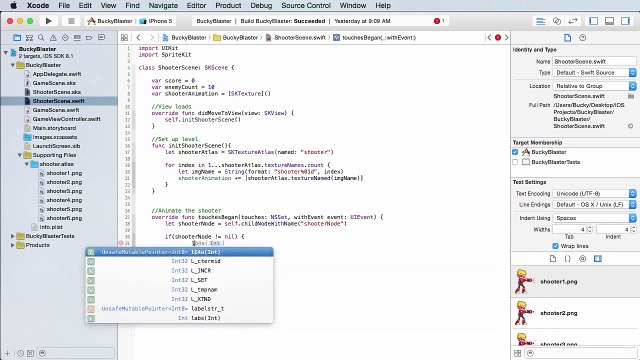
Task: Open the Source Control menu
Action: [x=306, y=5]
